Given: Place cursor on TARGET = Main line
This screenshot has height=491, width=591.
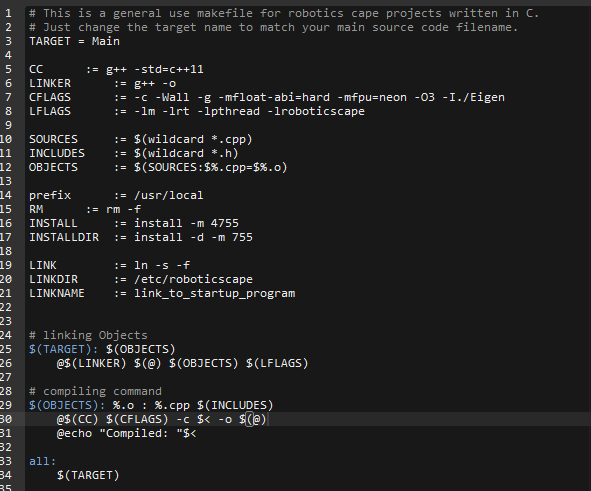Looking at the screenshot, I should [74, 41].
